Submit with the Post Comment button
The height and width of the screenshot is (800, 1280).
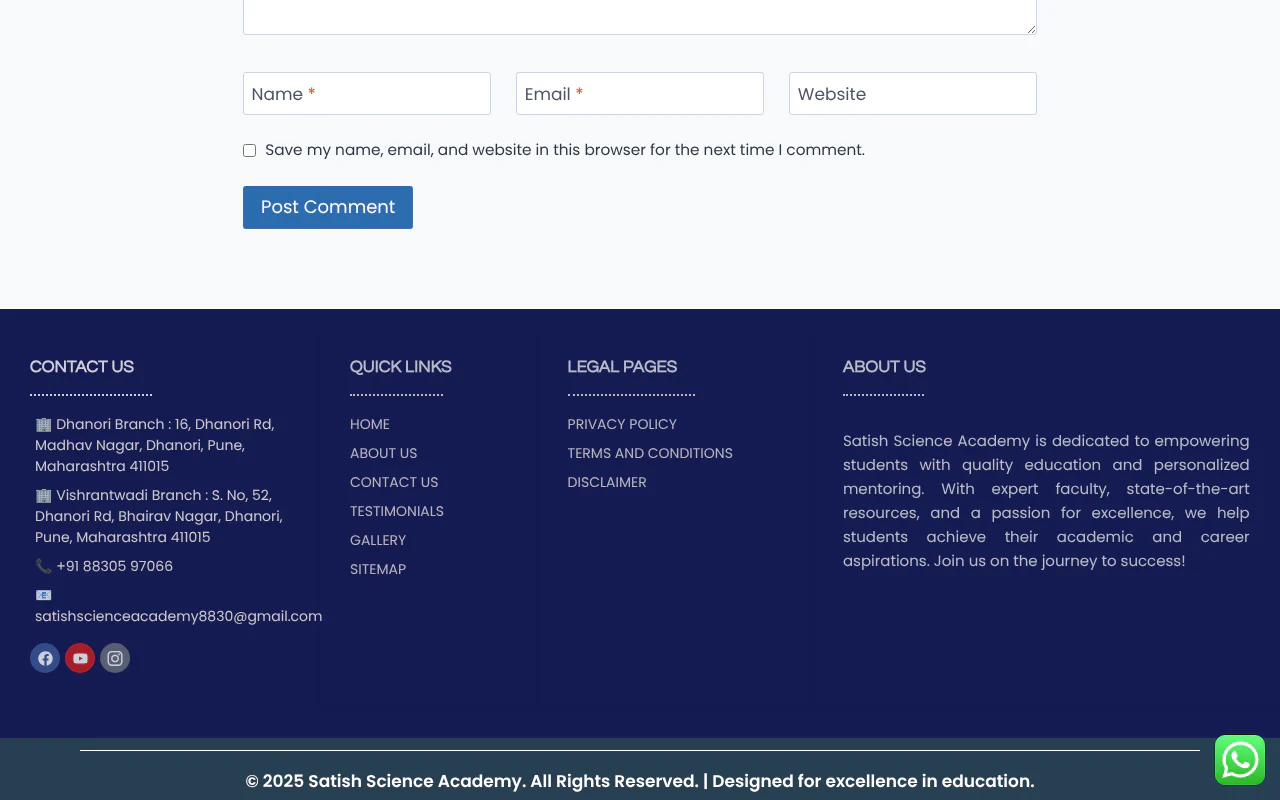tap(328, 207)
